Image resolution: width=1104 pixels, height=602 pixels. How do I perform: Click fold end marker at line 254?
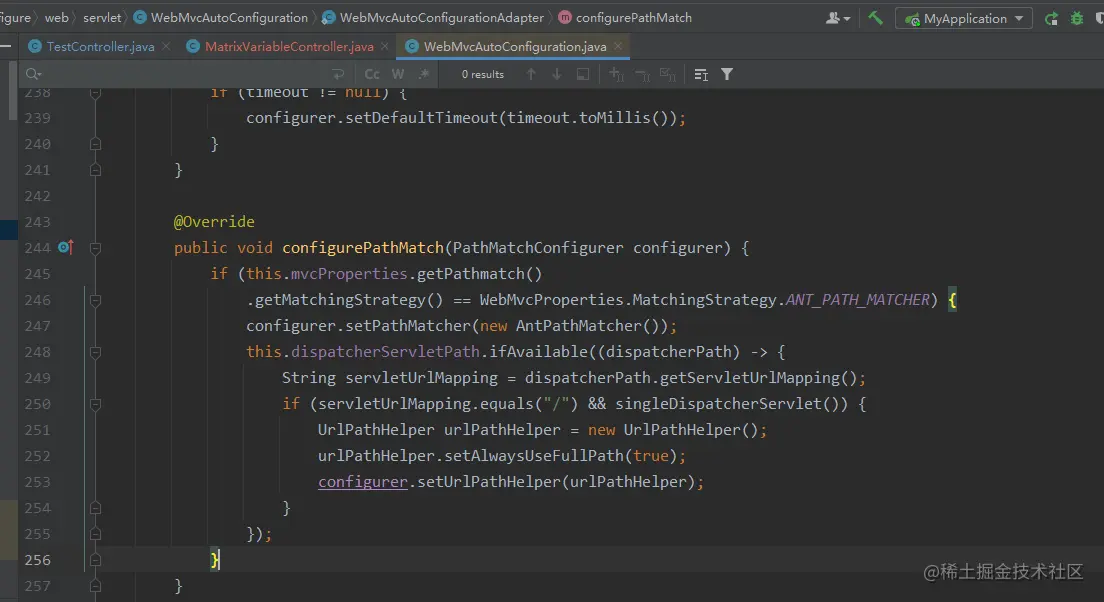[95, 508]
